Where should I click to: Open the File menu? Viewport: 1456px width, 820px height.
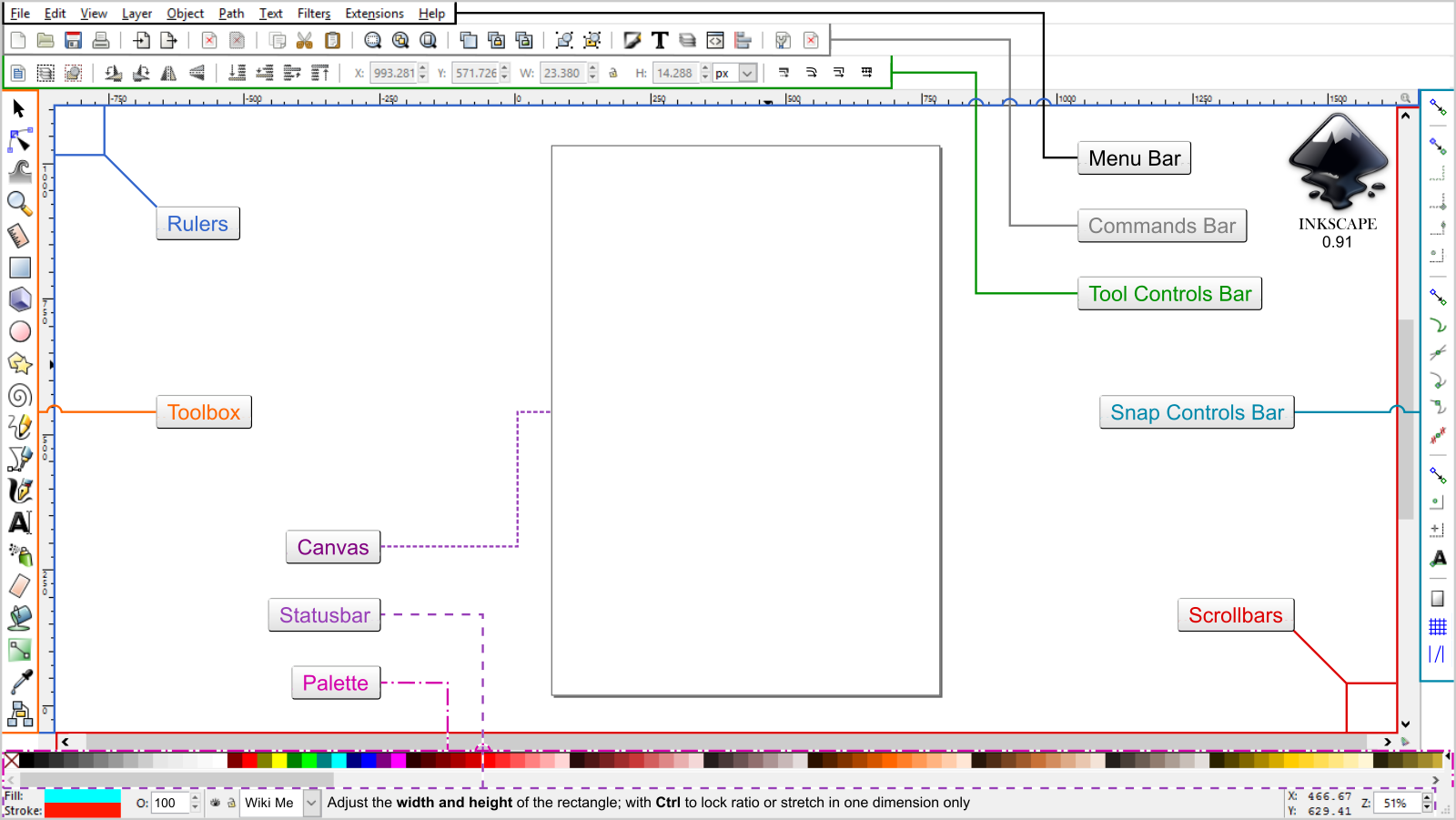[20, 14]
